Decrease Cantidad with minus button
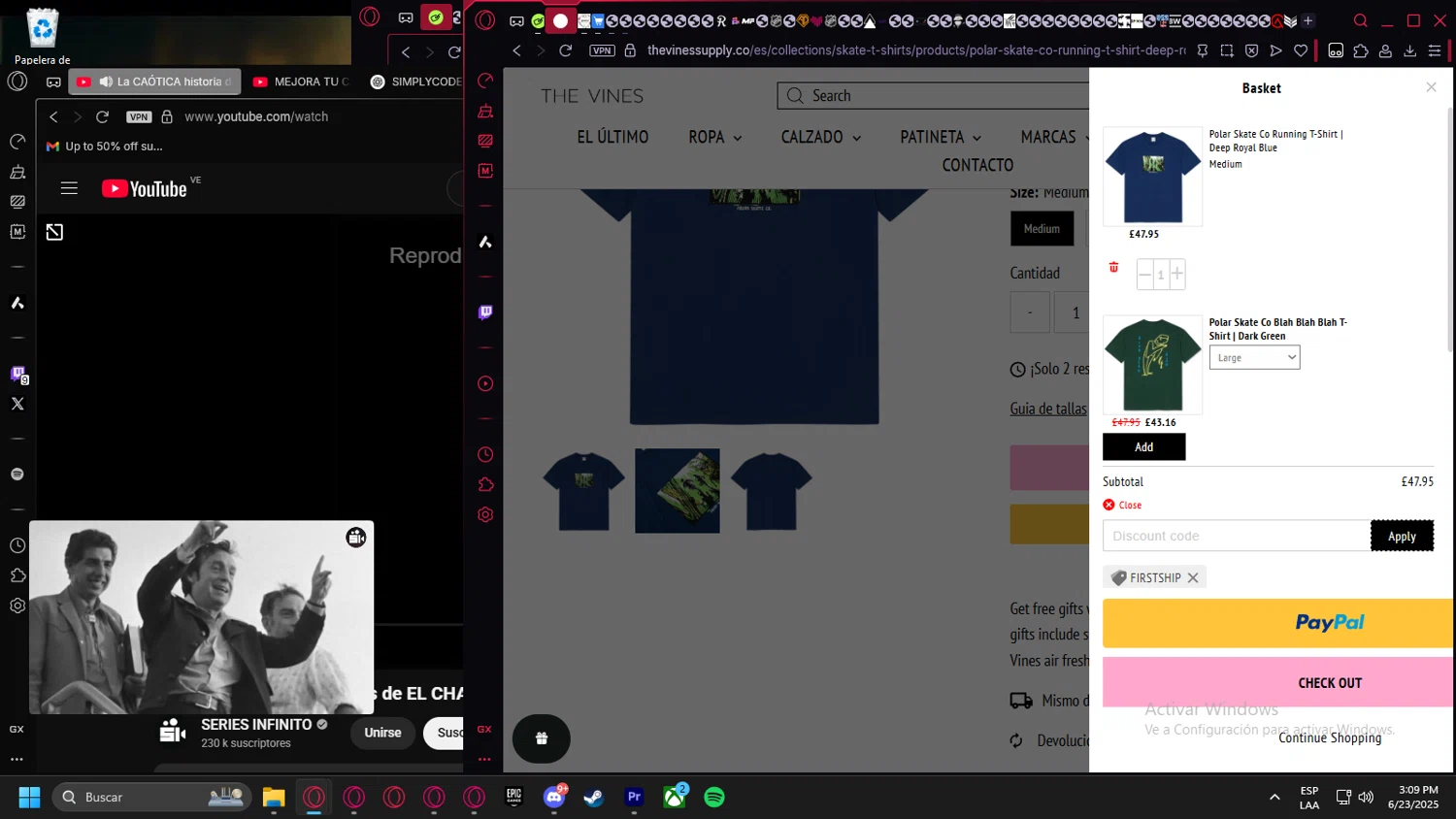This screenshot has width=1456, height=819. click(x=1030, y=312)
